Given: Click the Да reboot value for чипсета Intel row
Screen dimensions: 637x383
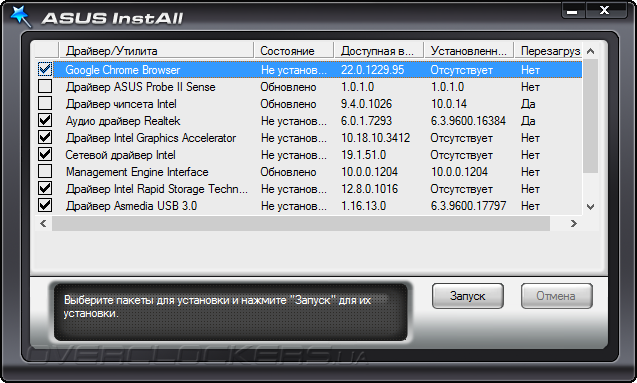Looking at the screenshot, I should (528, 104).
